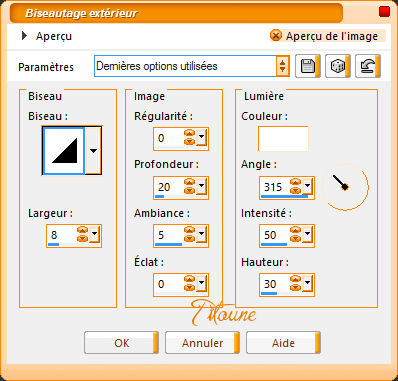398x381 pixels.
Task: Open the Paramètres presets dropdown
Action: pyautogui.click(x=283, y=66)
